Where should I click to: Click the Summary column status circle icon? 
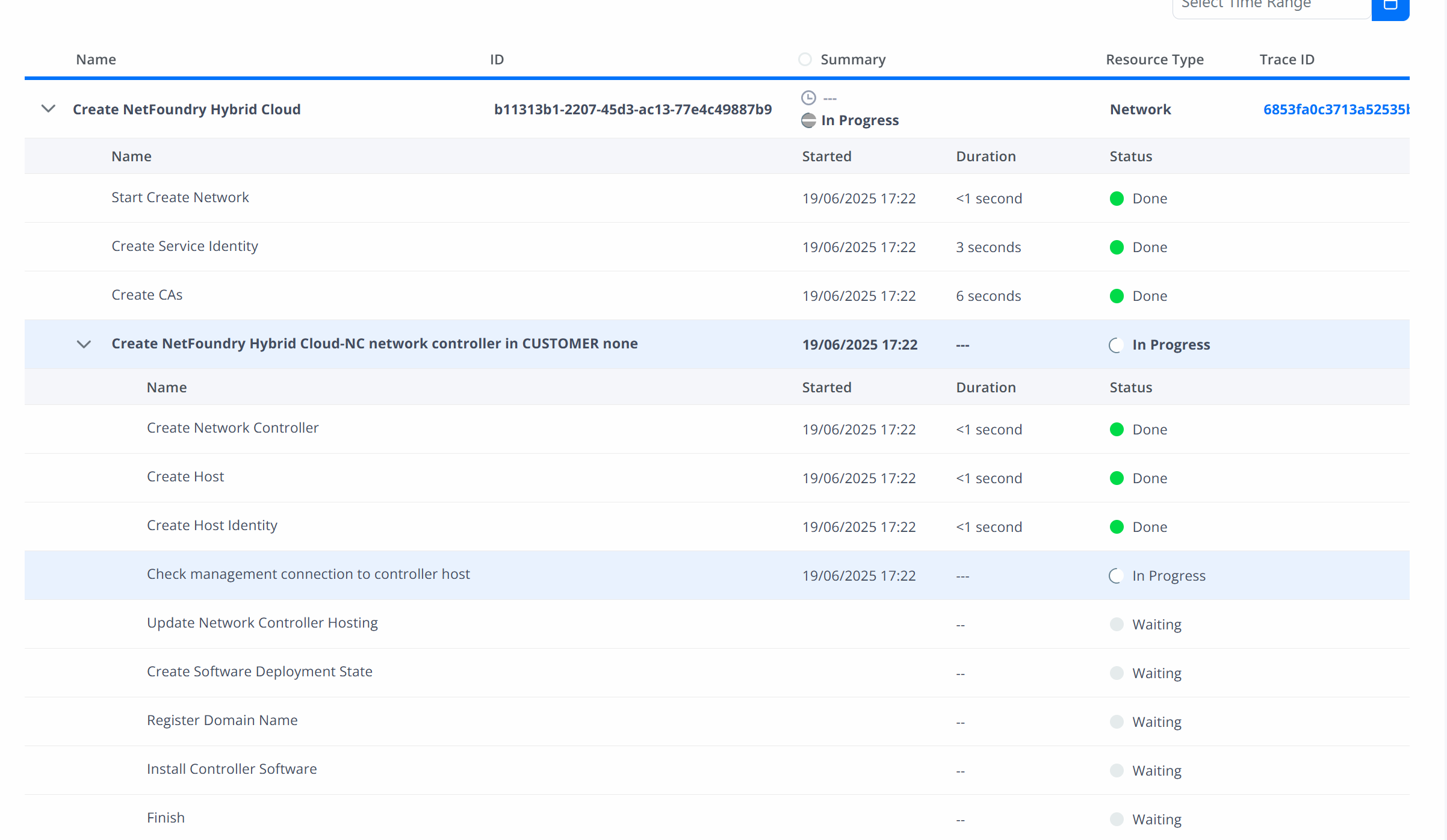point(805,60)
